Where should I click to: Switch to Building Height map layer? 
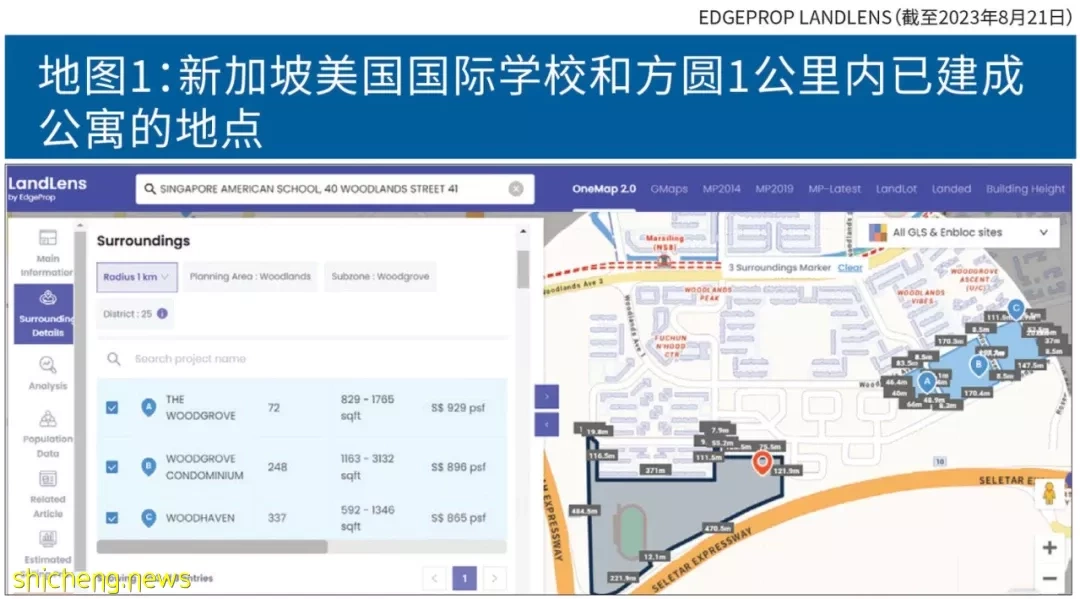tap(1025, 189)
